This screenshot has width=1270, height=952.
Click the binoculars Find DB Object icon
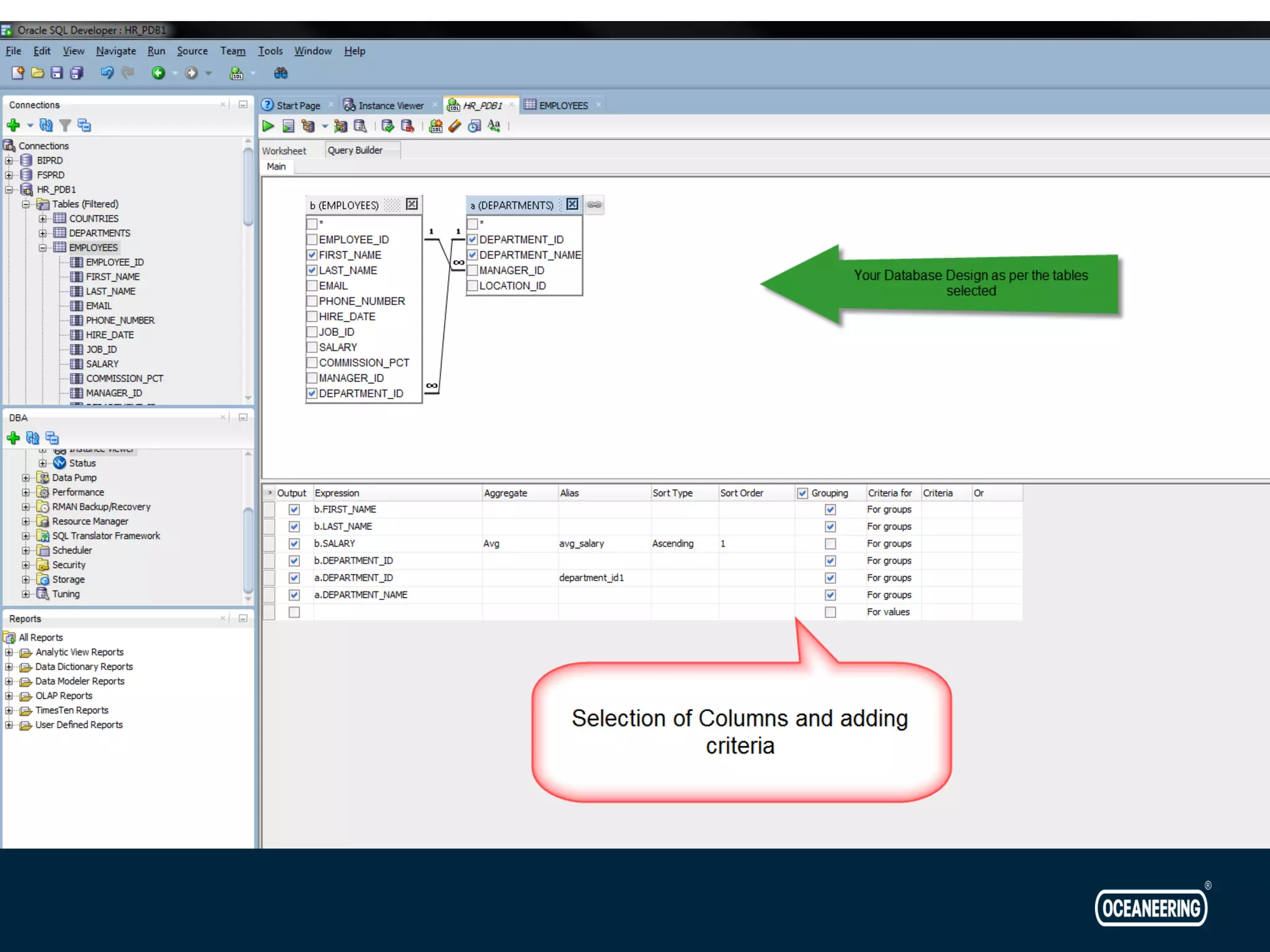click(x=280, y=73)
